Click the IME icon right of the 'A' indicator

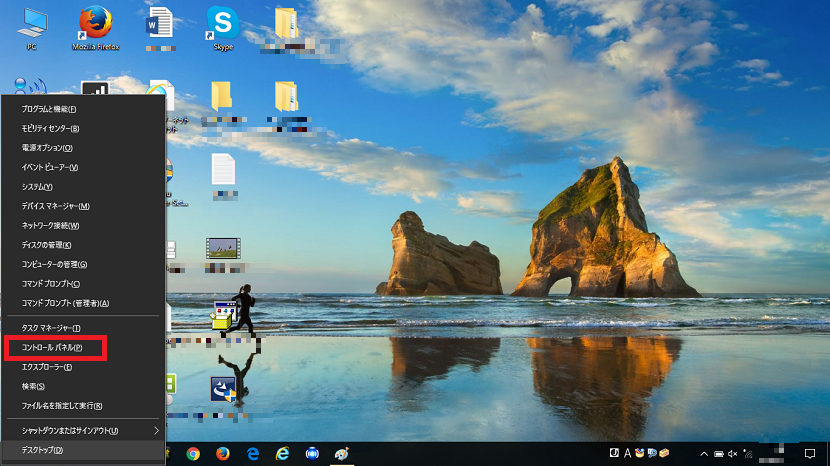tap(639, 453)
